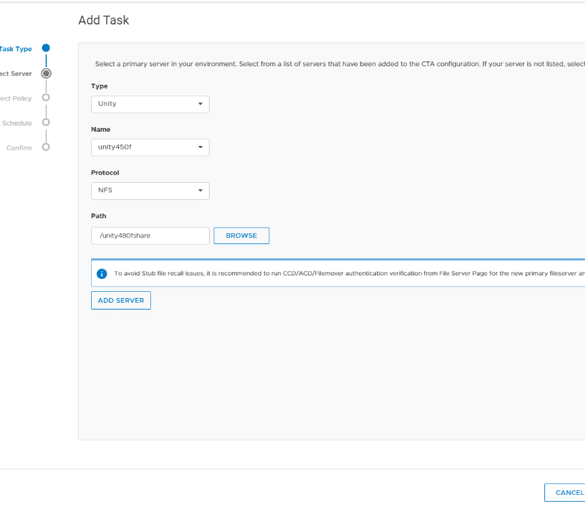This screenshot has height=506, width=585.
Task: Click the blue info icon in notice
Action: (102, 274)
